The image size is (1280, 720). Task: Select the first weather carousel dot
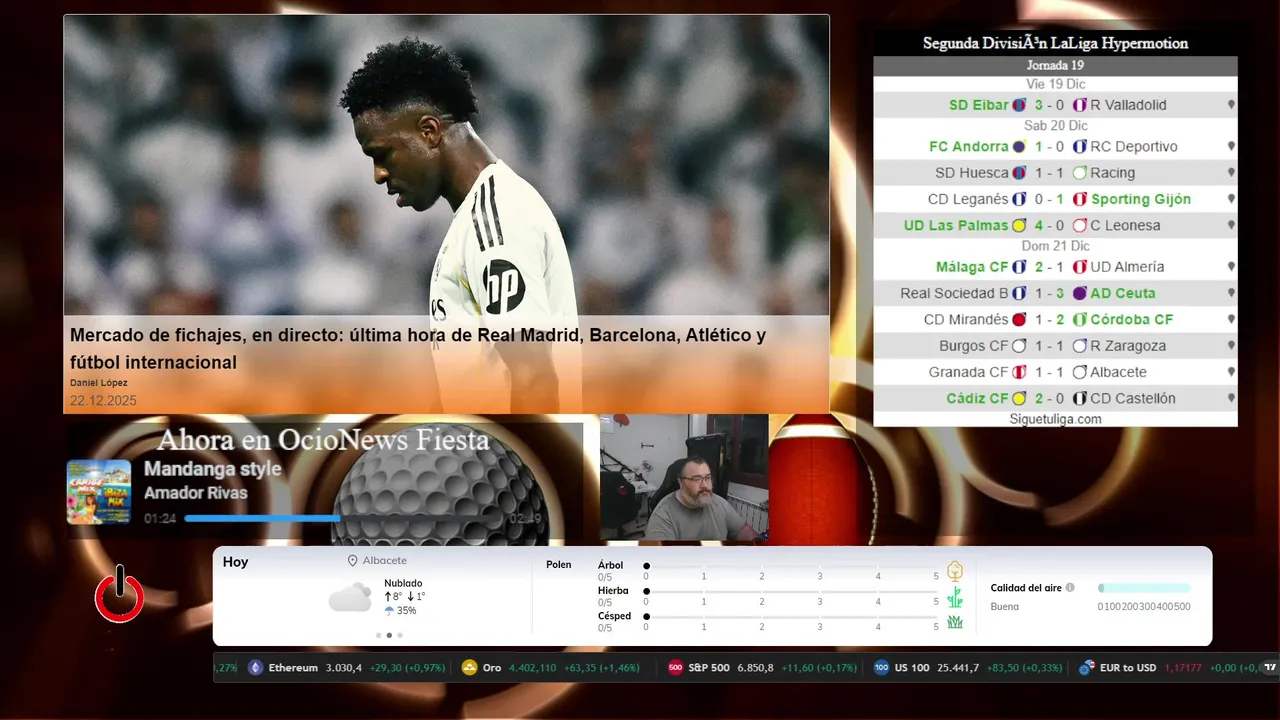tap(379, 635)
